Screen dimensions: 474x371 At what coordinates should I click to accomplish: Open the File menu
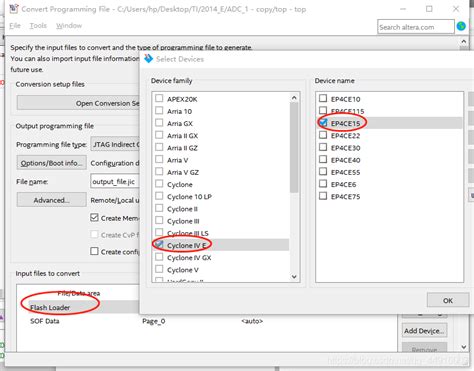click(15, 26)
